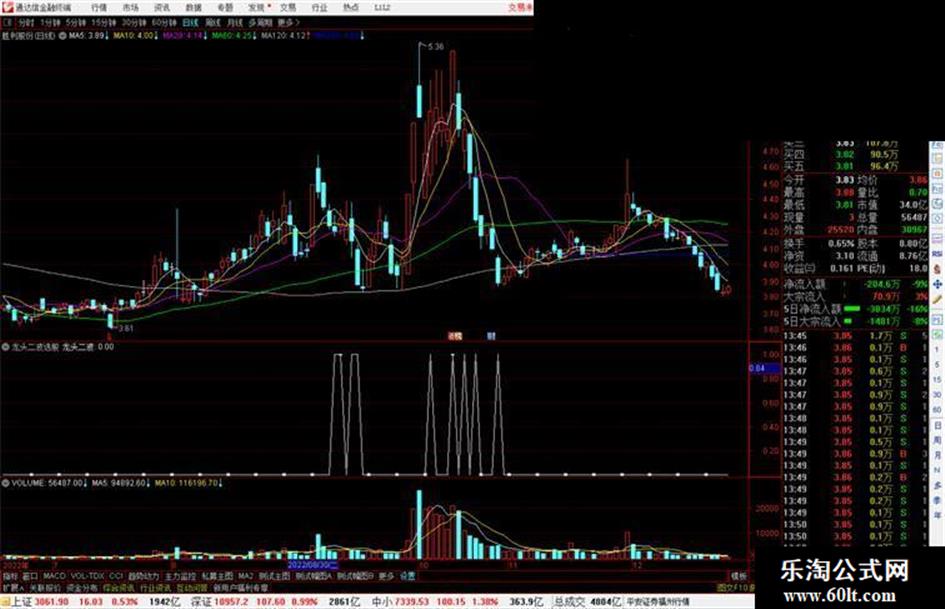Select the 15 minute period in right sidebar
945x609 pixels.
pyautogui.click(x=937, y=380)
